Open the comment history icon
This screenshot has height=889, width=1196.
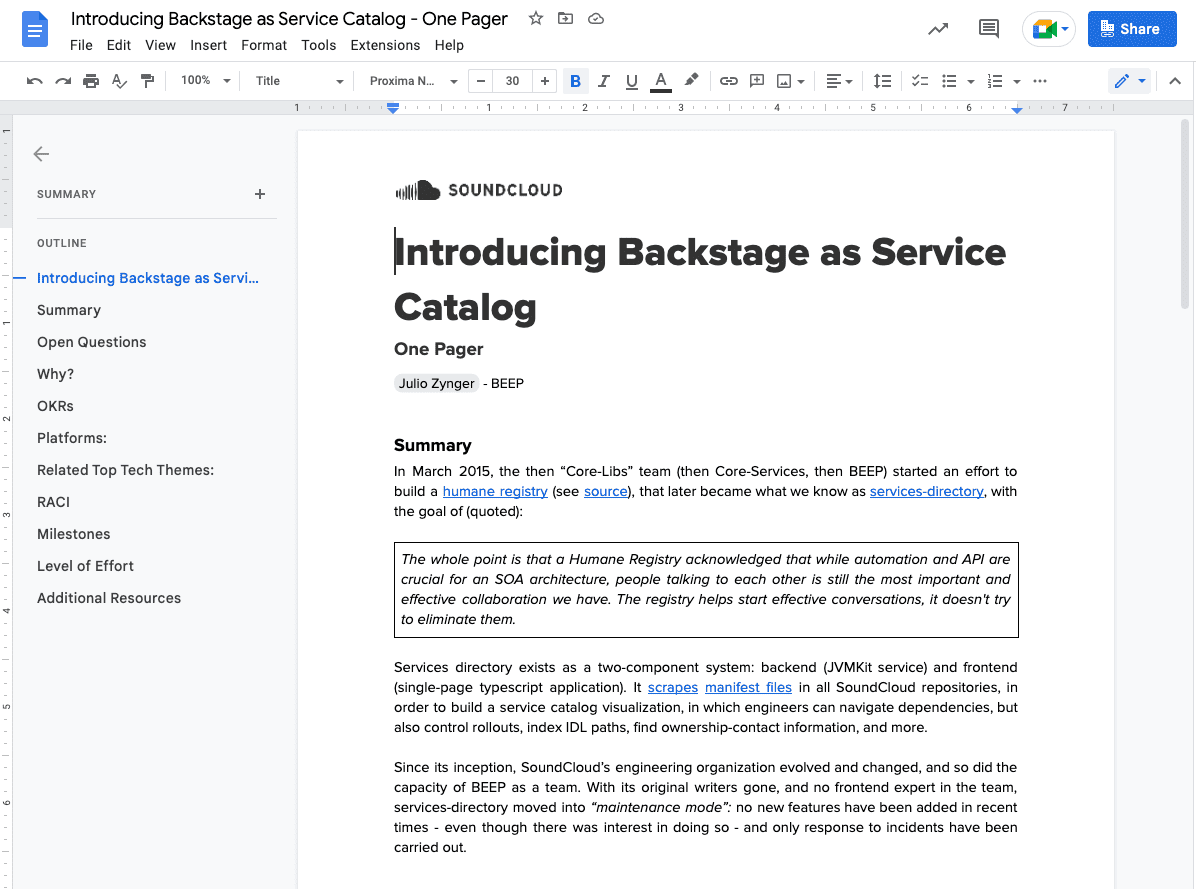tap(988, 29)
